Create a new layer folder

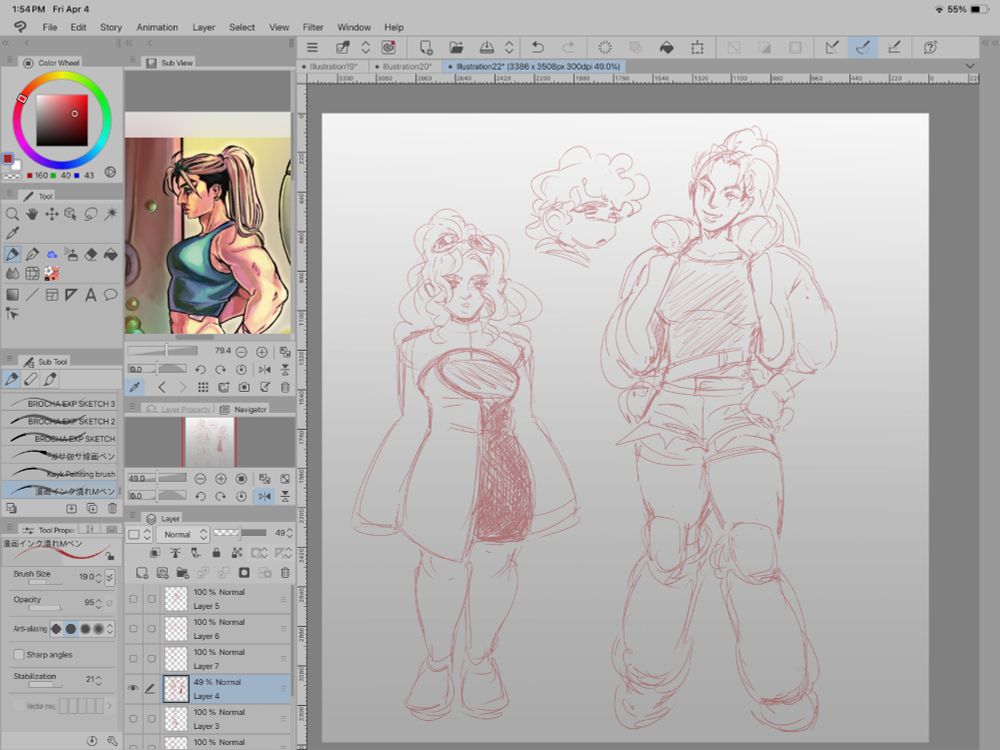(182, 573)
